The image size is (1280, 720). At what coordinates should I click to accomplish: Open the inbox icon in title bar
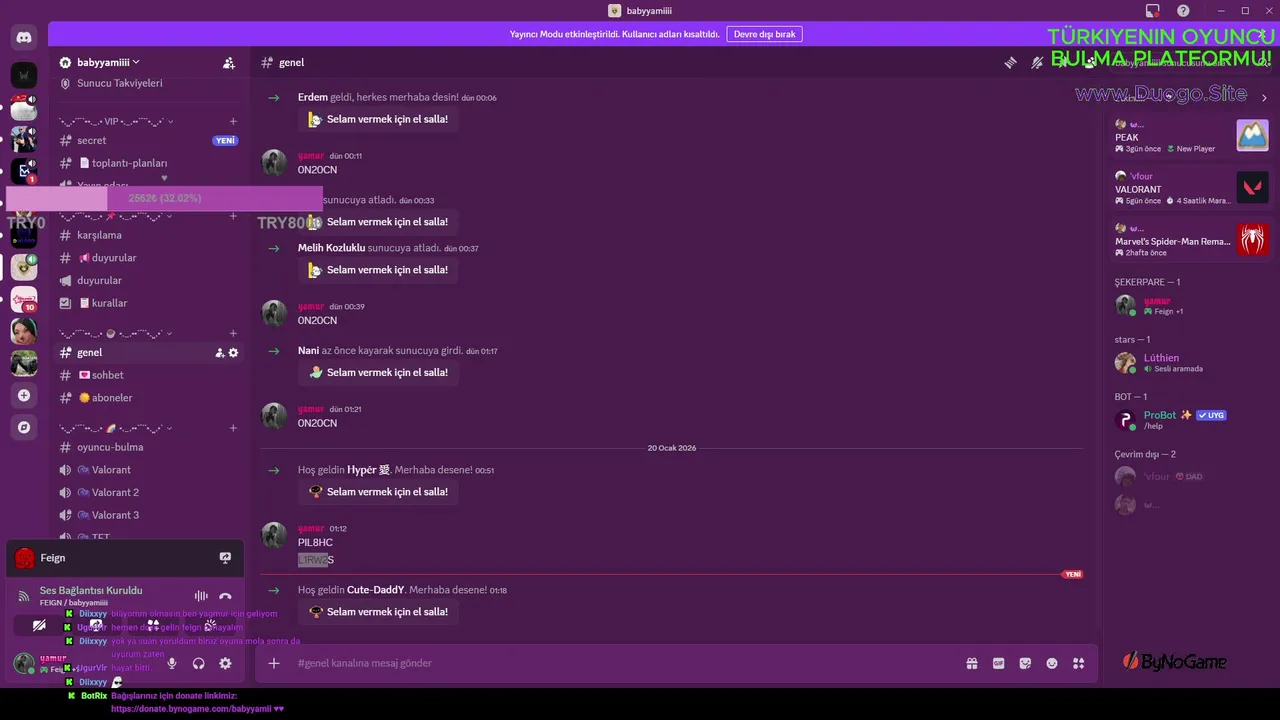(1153, 10)
